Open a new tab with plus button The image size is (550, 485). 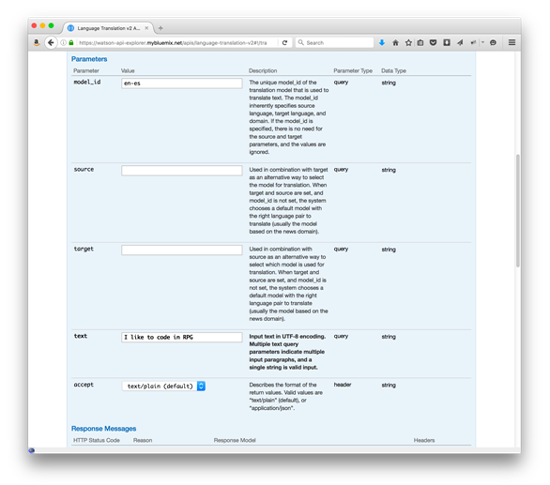pyautogui.click(x=161, y=28)
